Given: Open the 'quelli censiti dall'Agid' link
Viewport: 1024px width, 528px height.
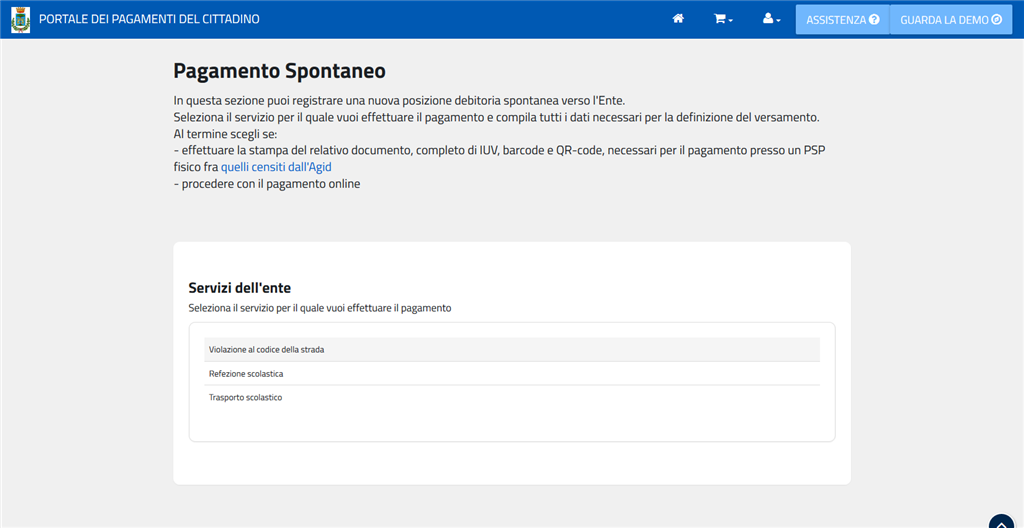Looking at the screenshot, I should pyautogui.click(x=276, y=167).
